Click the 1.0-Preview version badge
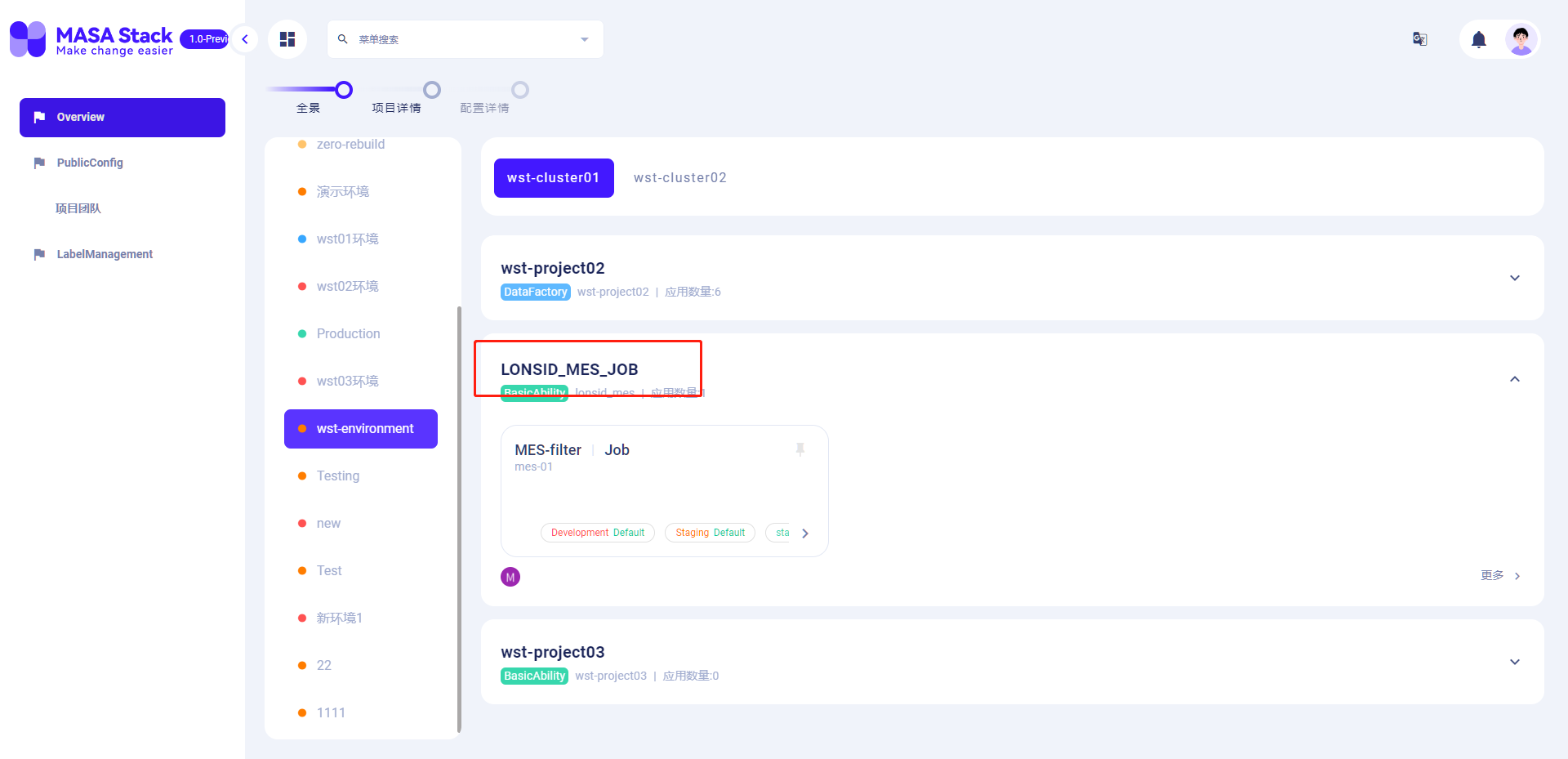The image size is (1568, 759). pos(205,39)
